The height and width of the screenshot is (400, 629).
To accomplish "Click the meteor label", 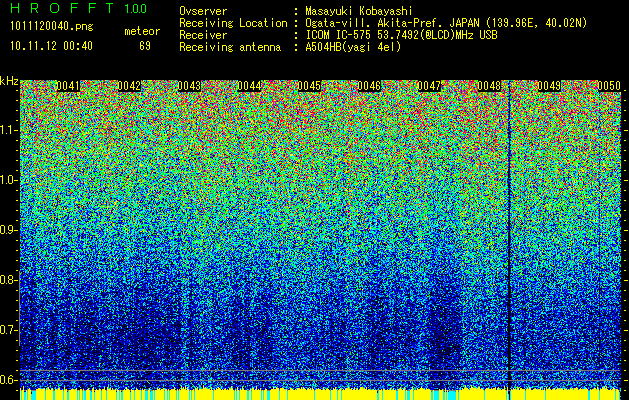I will click(142, 31).
